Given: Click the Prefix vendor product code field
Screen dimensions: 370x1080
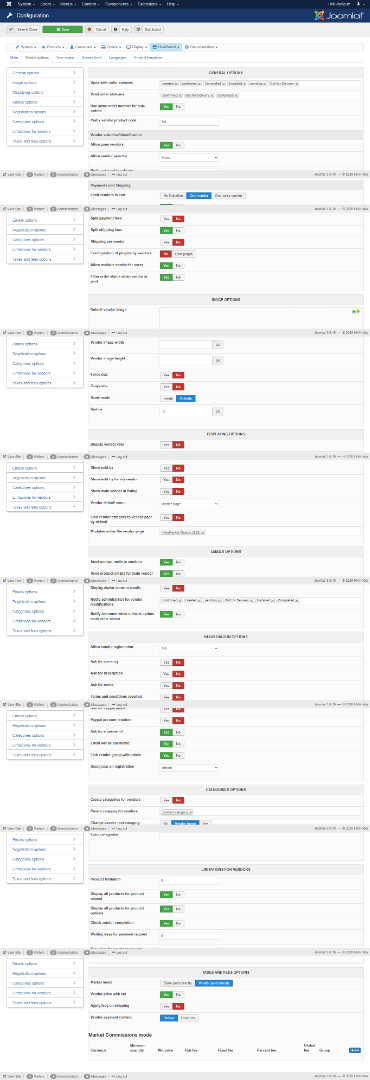Looking at the screenshot, I should [x=189, y=121].
